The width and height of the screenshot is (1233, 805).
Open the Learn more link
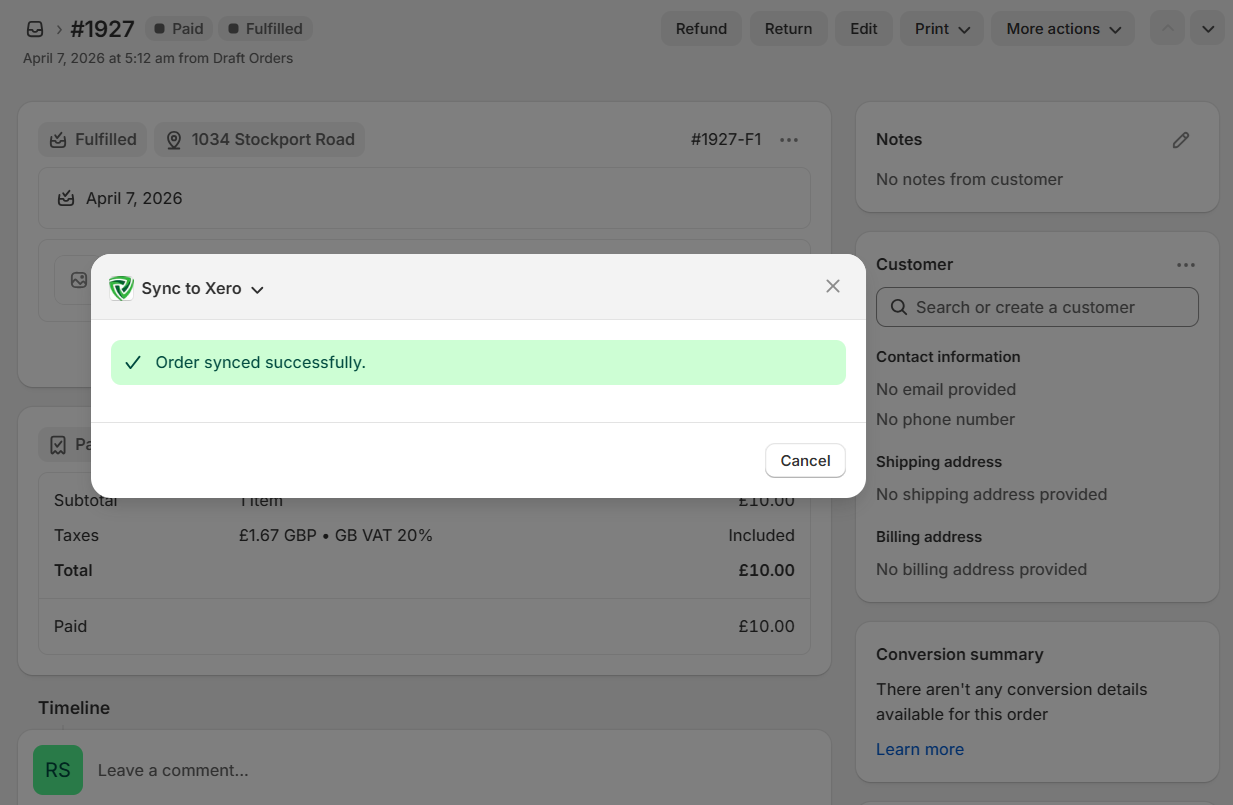pos(919,749)
